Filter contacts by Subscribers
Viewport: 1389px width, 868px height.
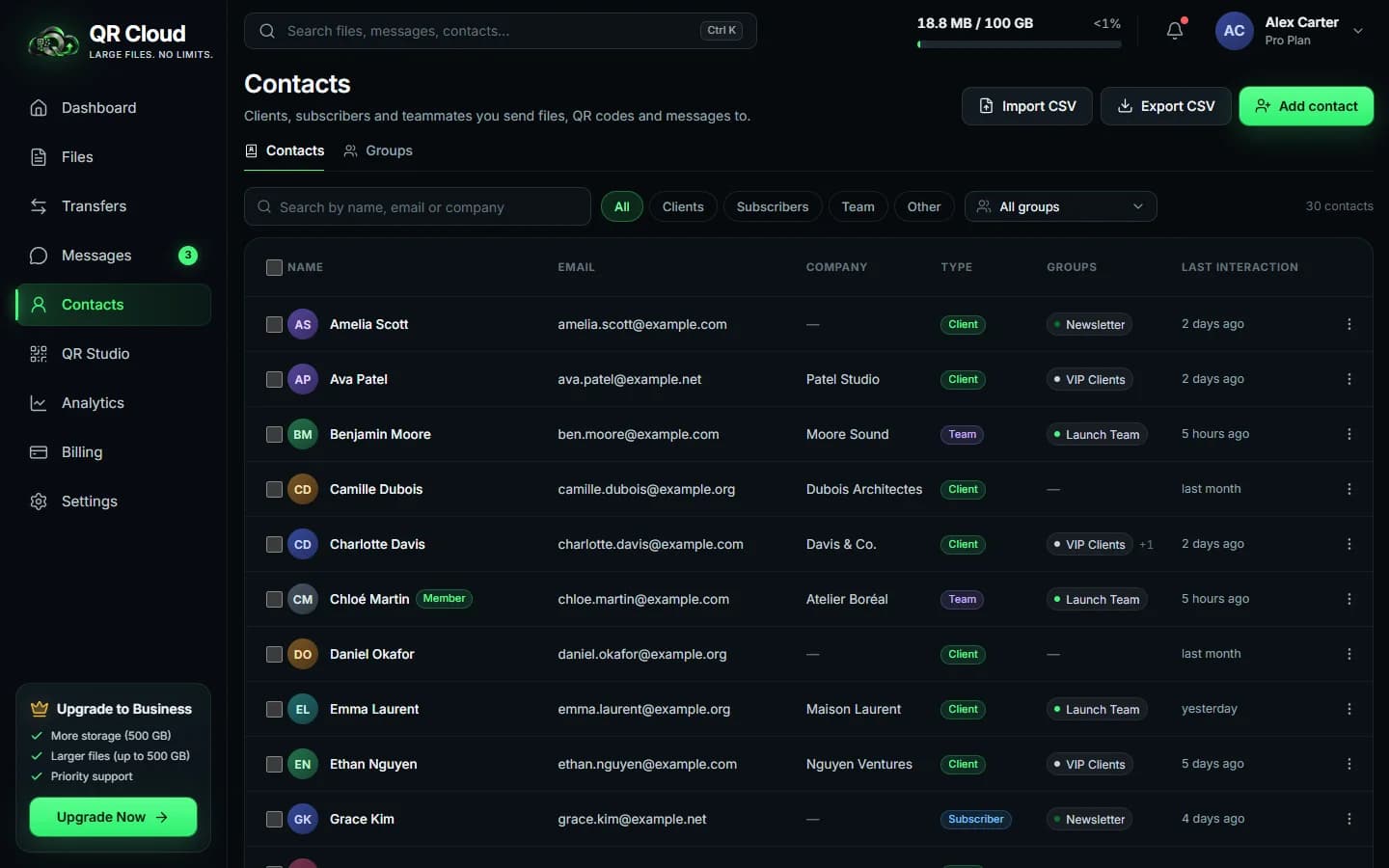tap(773, 206)
